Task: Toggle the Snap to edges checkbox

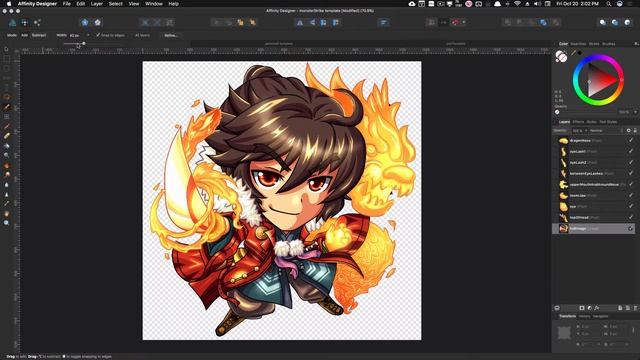Action: (98, 35)
